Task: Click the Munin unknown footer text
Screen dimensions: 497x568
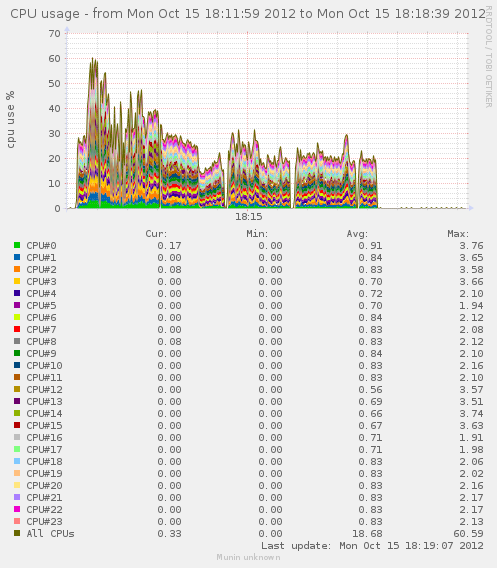Action: coord(248,557)
